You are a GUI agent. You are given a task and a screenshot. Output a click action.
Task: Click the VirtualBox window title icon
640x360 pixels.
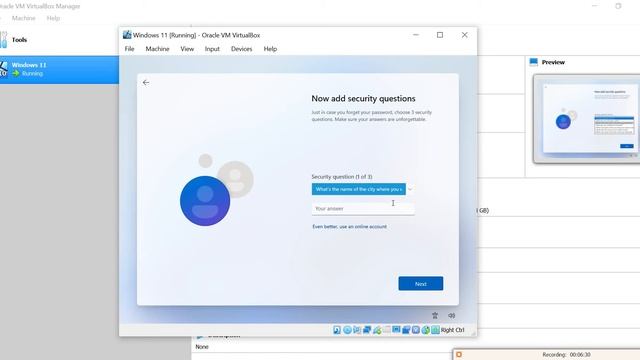(x=127, y=35)
